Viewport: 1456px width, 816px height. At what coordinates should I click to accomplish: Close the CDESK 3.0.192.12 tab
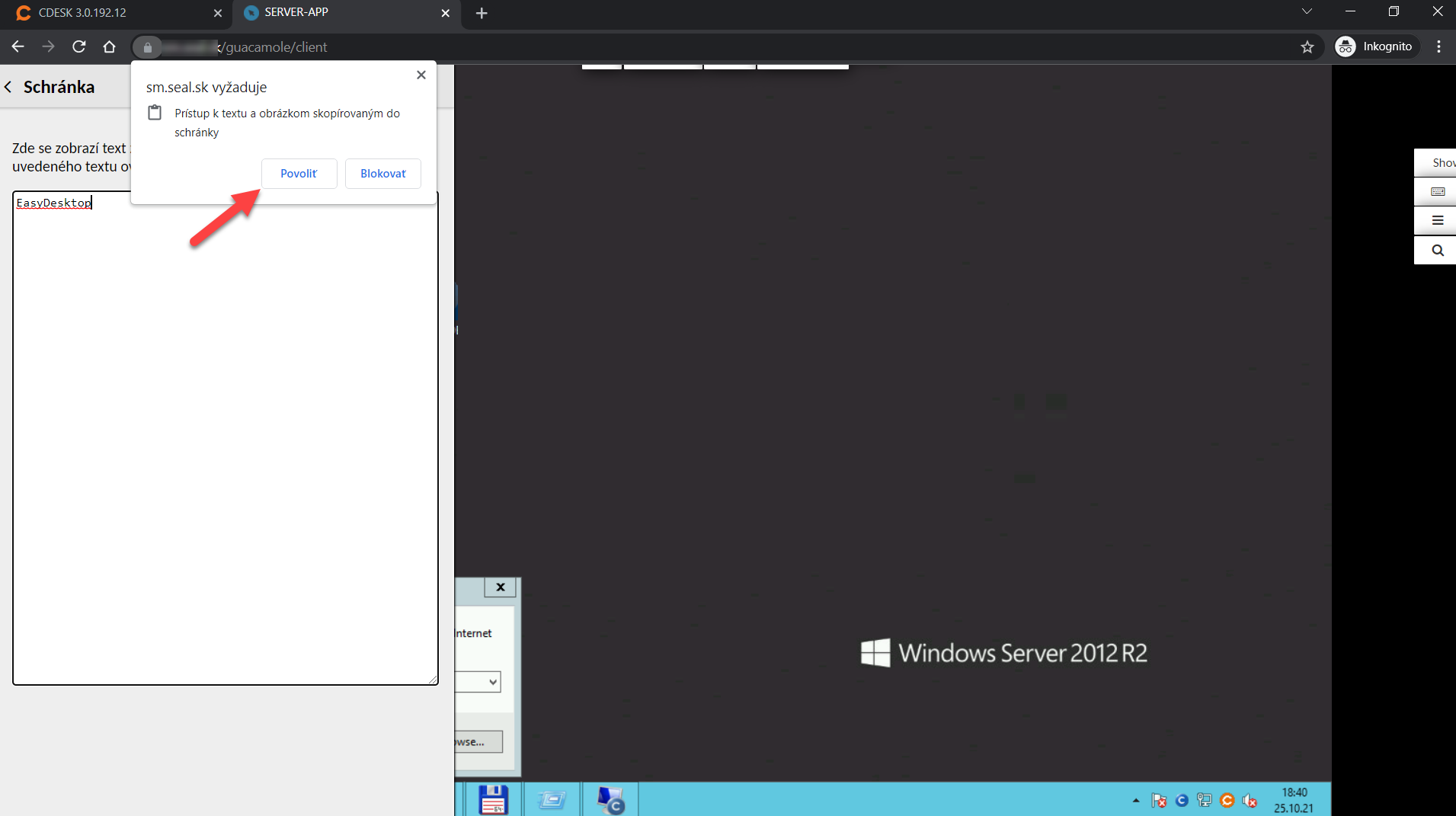pyautogui.click(x=217, y=13)
